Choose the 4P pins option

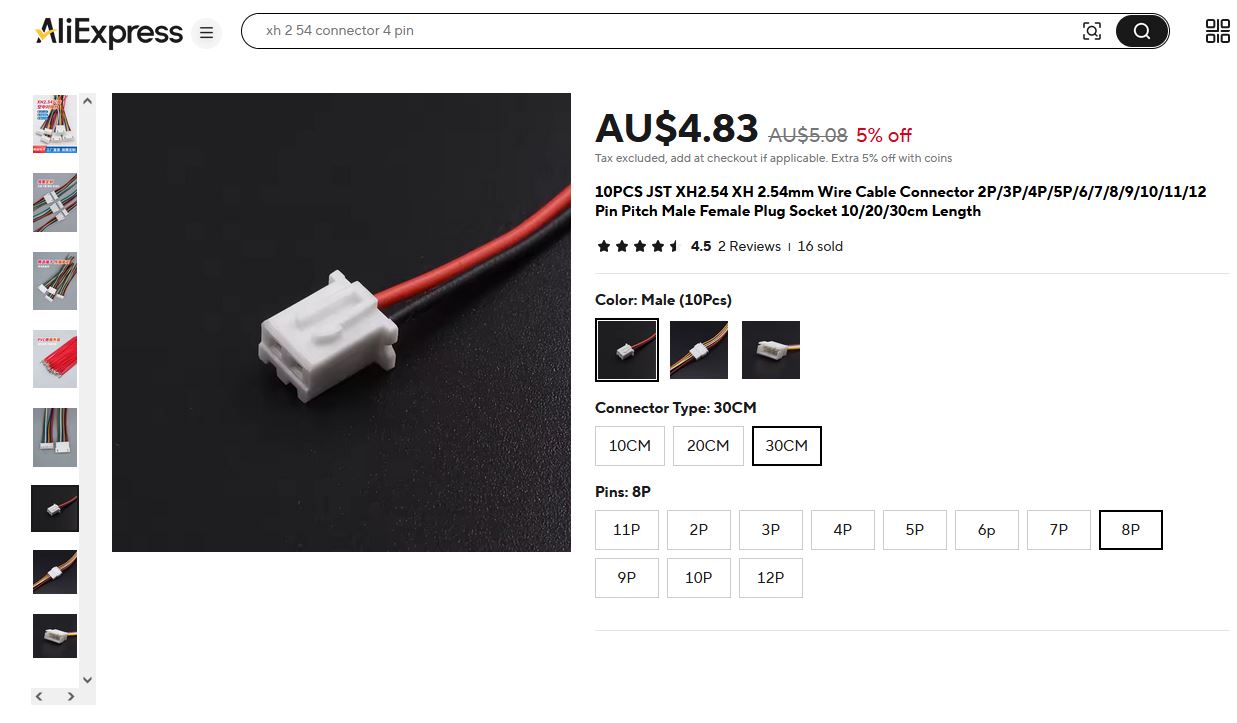pos(843,530)
